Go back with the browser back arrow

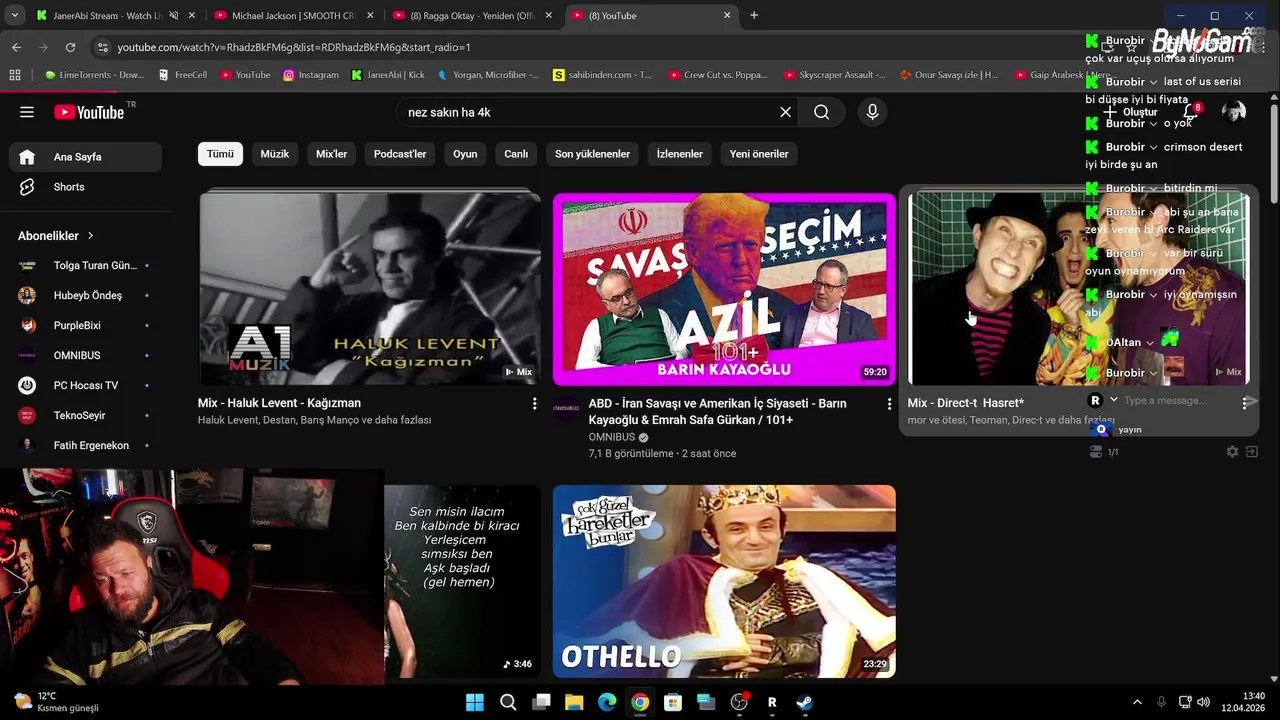click(x=16, y=47)
